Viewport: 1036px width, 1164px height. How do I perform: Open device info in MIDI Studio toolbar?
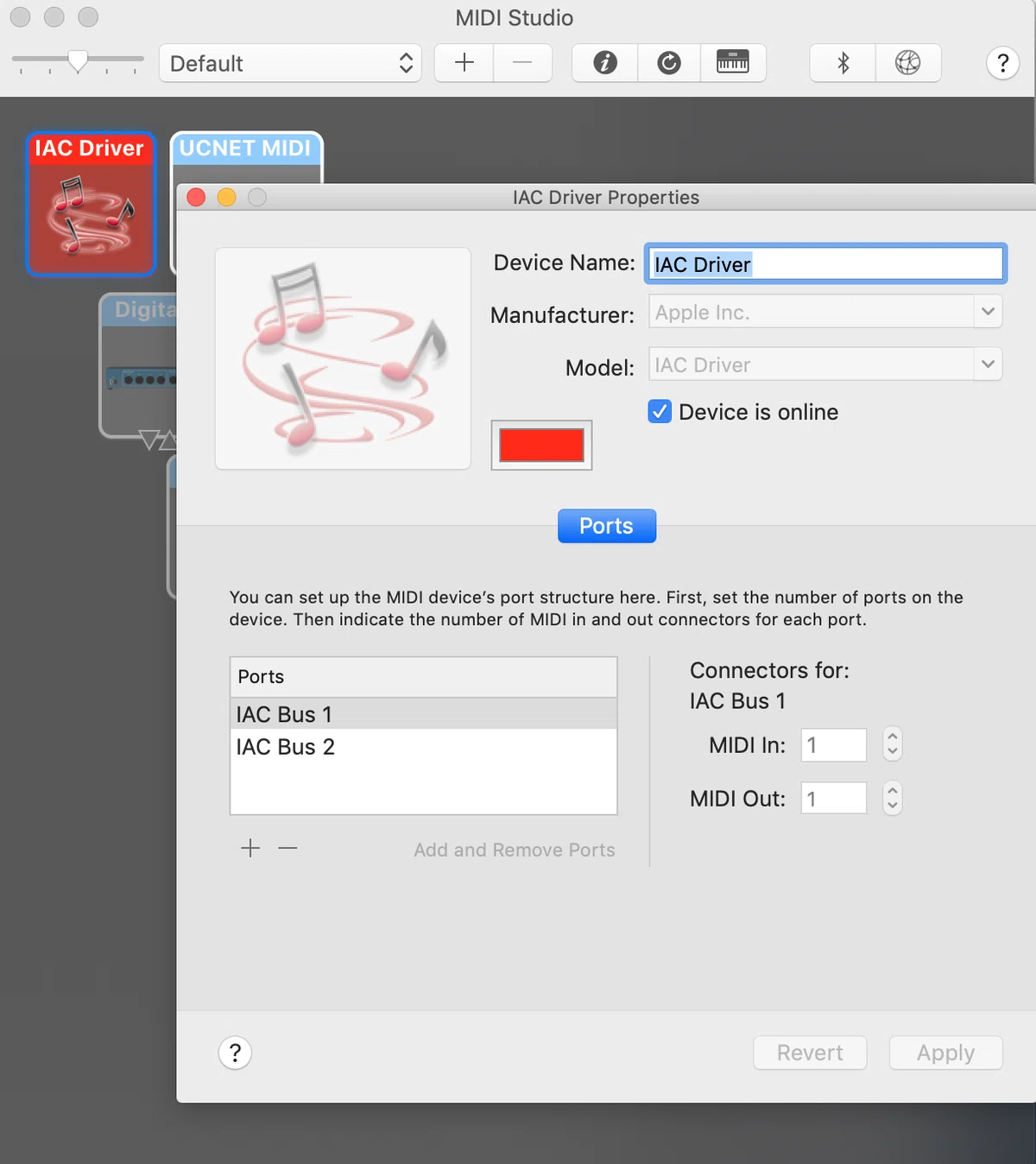point(605,63)
